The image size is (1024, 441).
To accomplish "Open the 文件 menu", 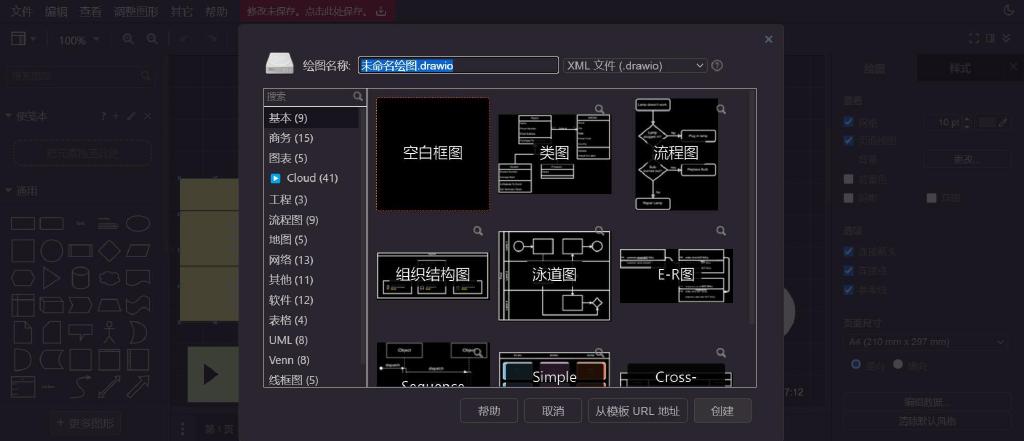I will click(x=21, y=11).
